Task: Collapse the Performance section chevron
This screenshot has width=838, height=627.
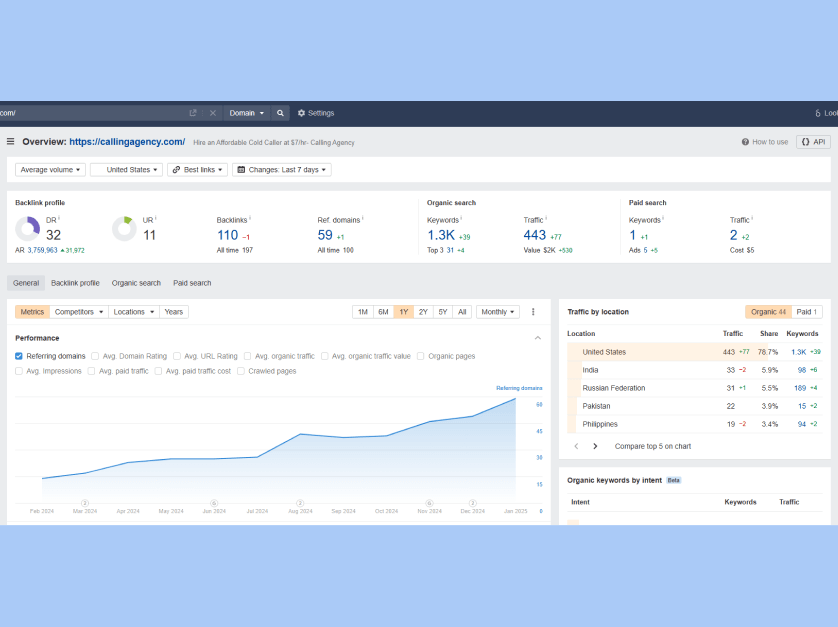Action: tap(538, 338)
